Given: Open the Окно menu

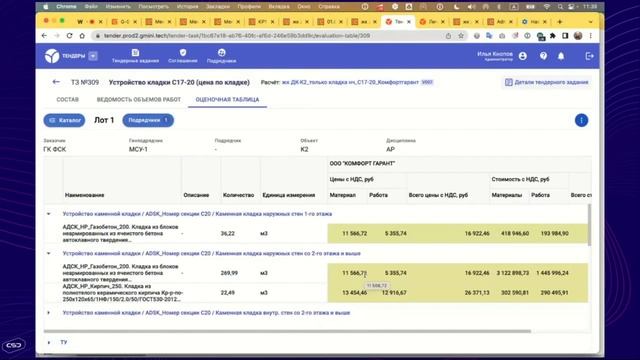Looking at the screenshot, I should pyautogui.click(x=304, y=7).
